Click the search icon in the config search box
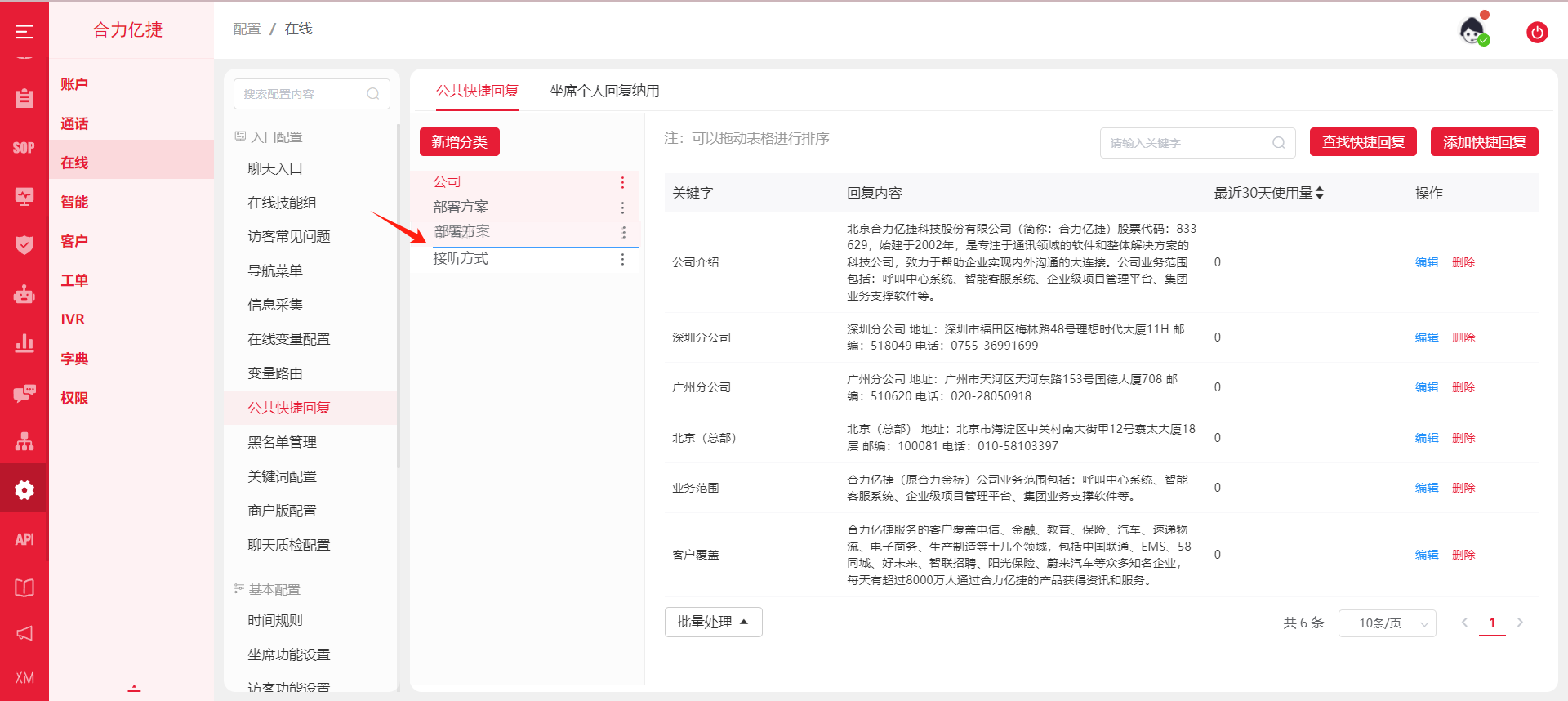This screenshot has width=1568, height=701. (373, 94)
